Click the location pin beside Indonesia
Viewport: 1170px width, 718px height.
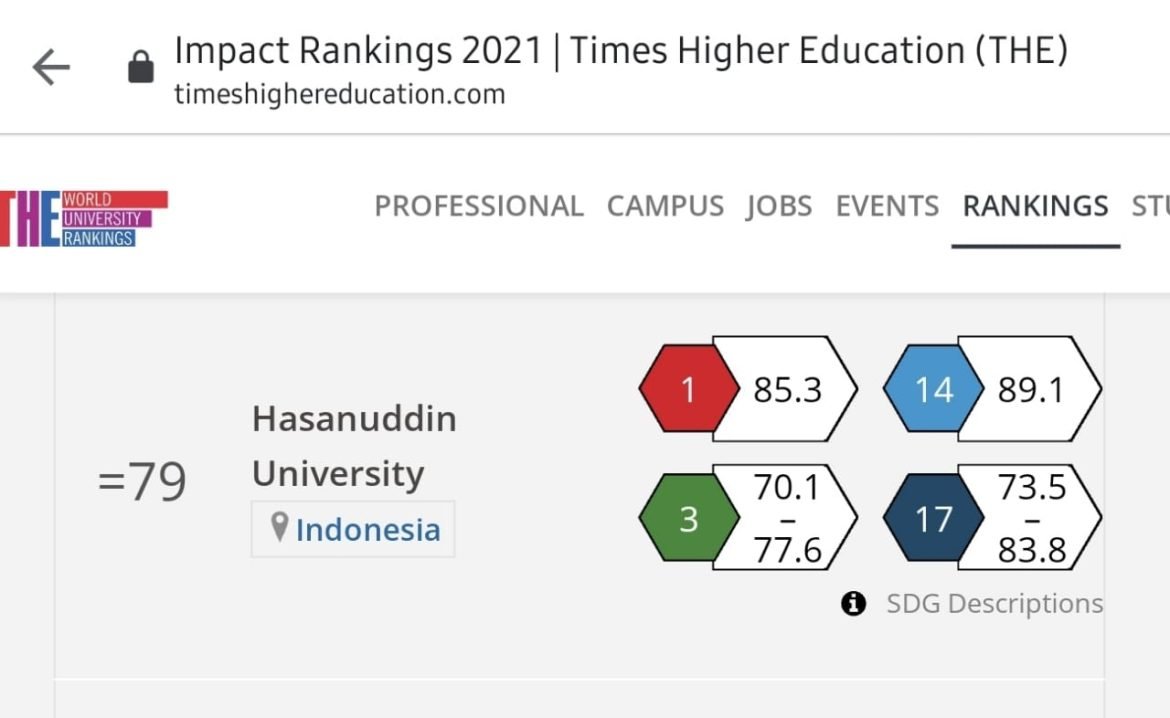coord(280,527)
